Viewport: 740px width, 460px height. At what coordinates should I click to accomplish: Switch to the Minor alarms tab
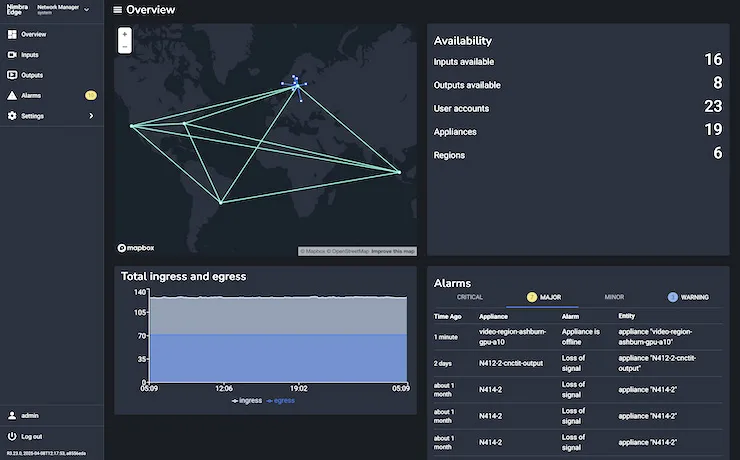614,297
